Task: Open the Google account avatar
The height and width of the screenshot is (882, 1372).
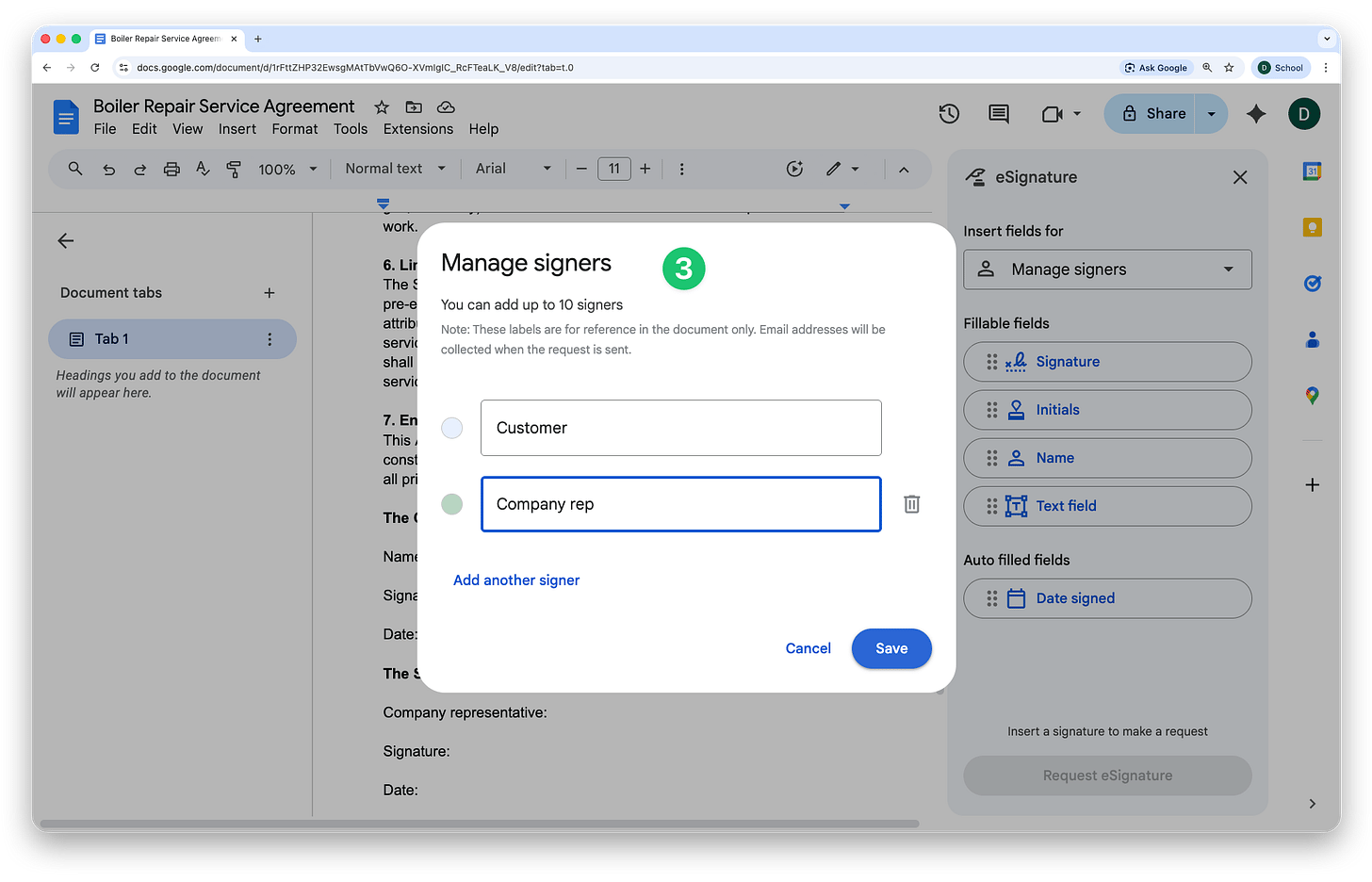Action: (1304, 114)
